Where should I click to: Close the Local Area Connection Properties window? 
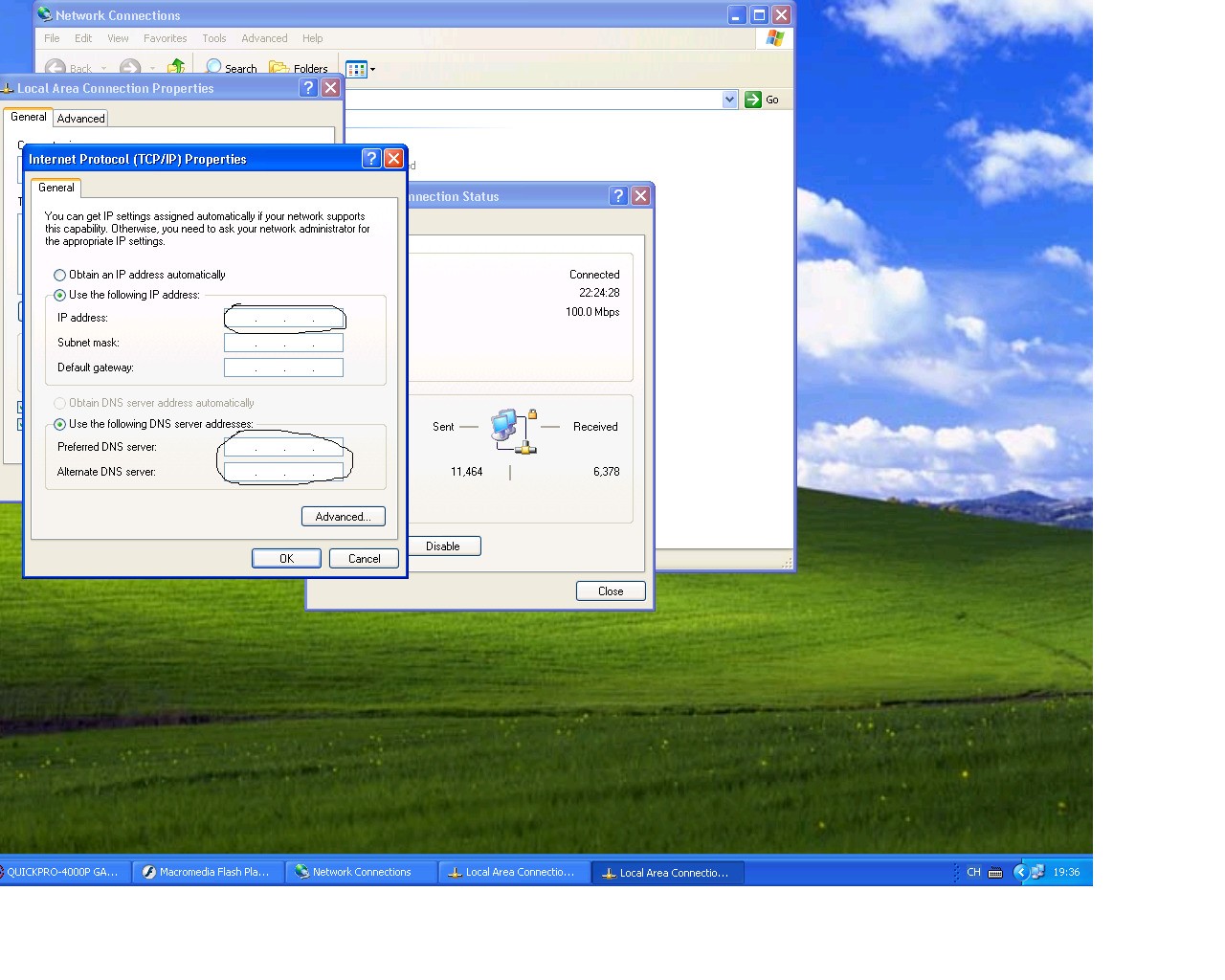coord(330,88)
